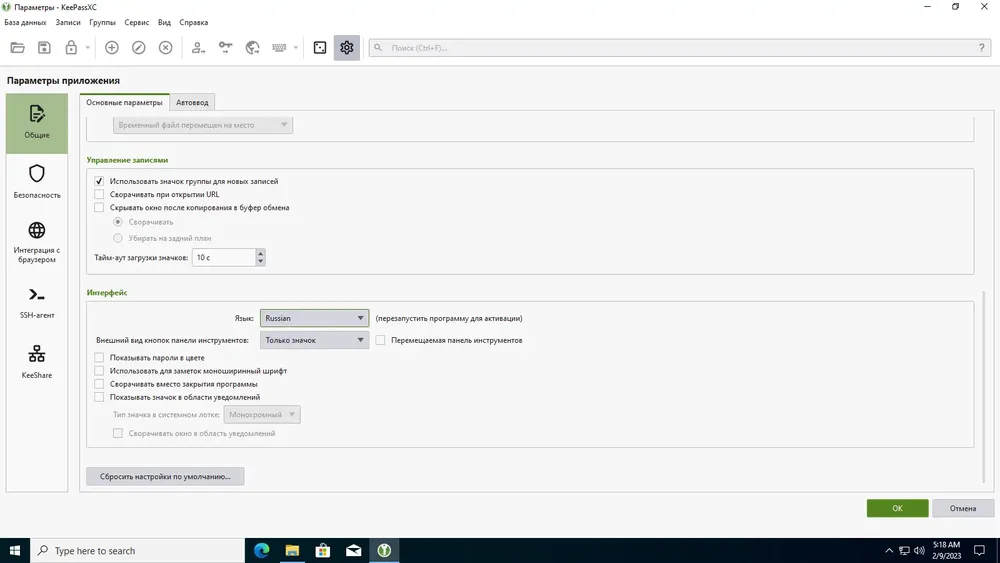Viewport: 1000px width, 563px height.
Task: Enable Сворачивать при открытии URL
Action: pos(99,194)
